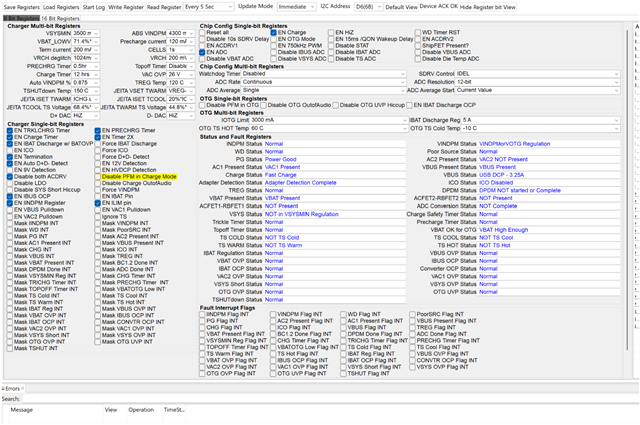Click the vertical scrollbar of register panel
Image resolution: width=640 pixels, height=425 pixels.
(x=627, y=188)
